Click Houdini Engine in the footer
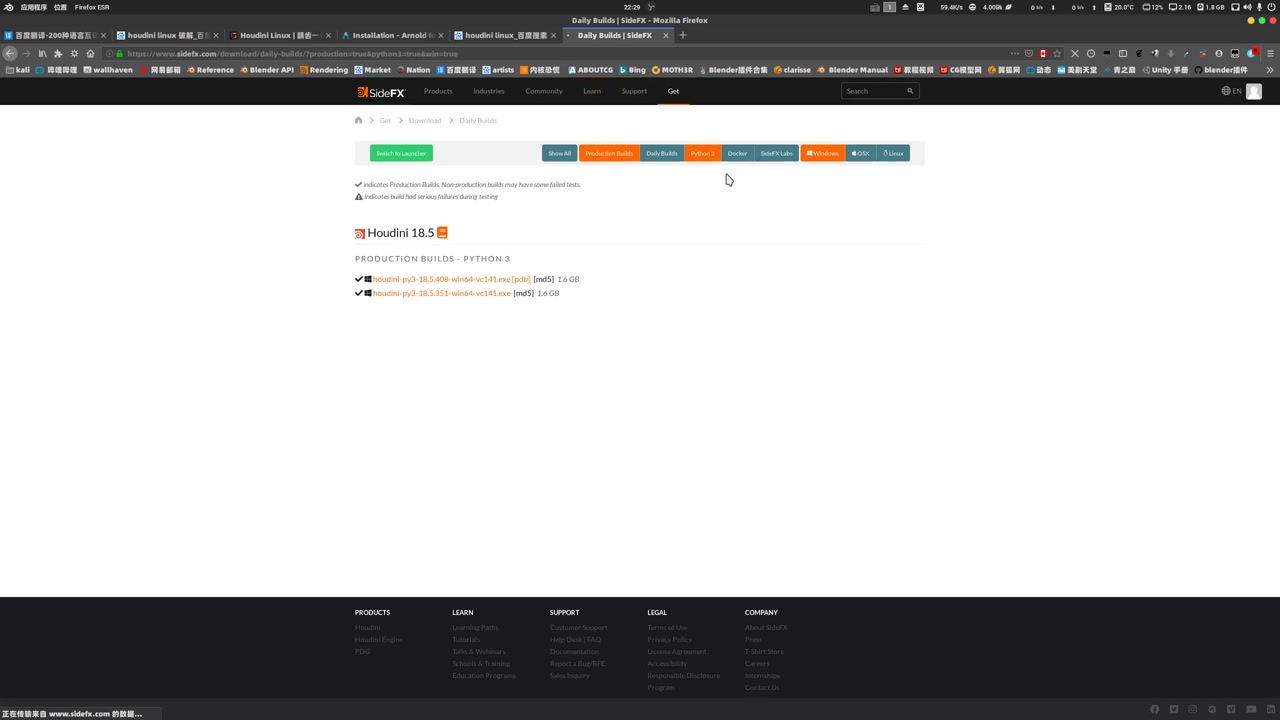 (x=379, y=639)
